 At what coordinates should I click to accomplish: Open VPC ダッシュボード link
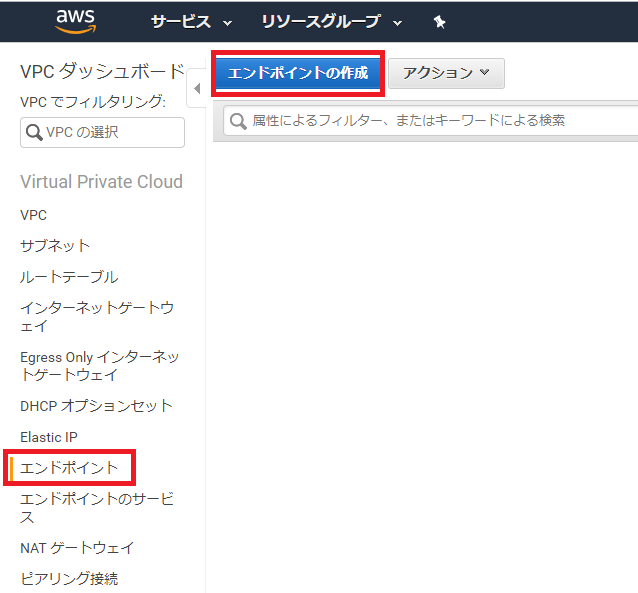[103, 71]
